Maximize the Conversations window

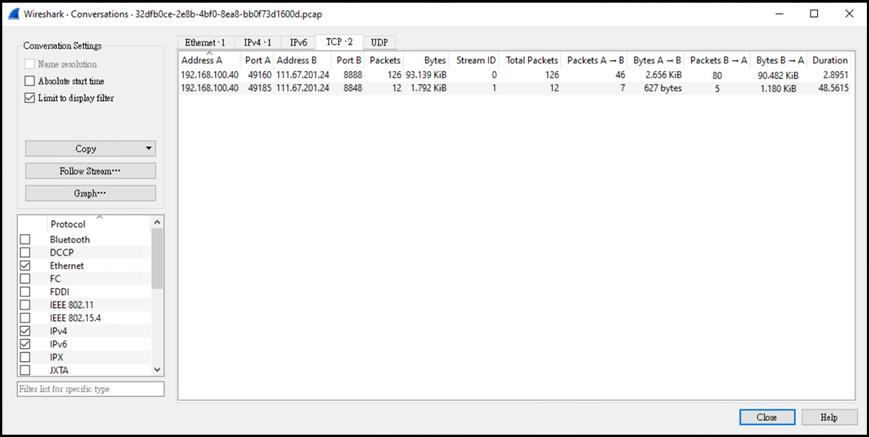(814, 14)
